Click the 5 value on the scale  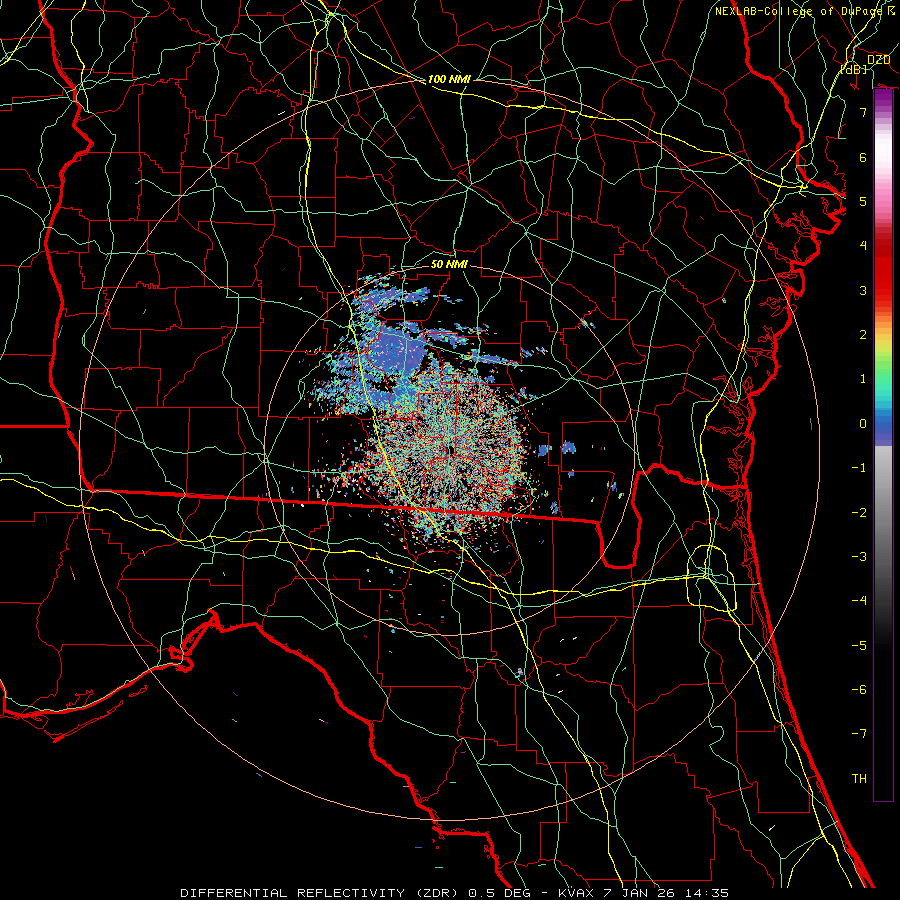coord(863,201)
